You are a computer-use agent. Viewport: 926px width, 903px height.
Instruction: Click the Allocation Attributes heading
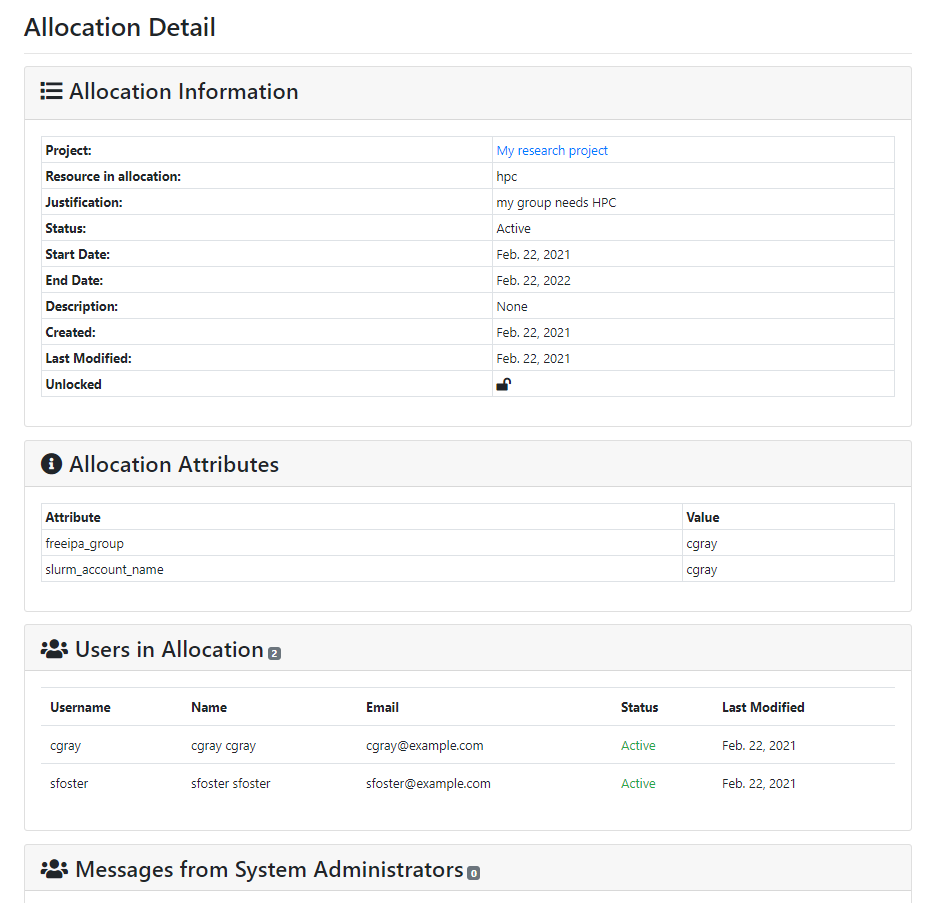(174, 464)
